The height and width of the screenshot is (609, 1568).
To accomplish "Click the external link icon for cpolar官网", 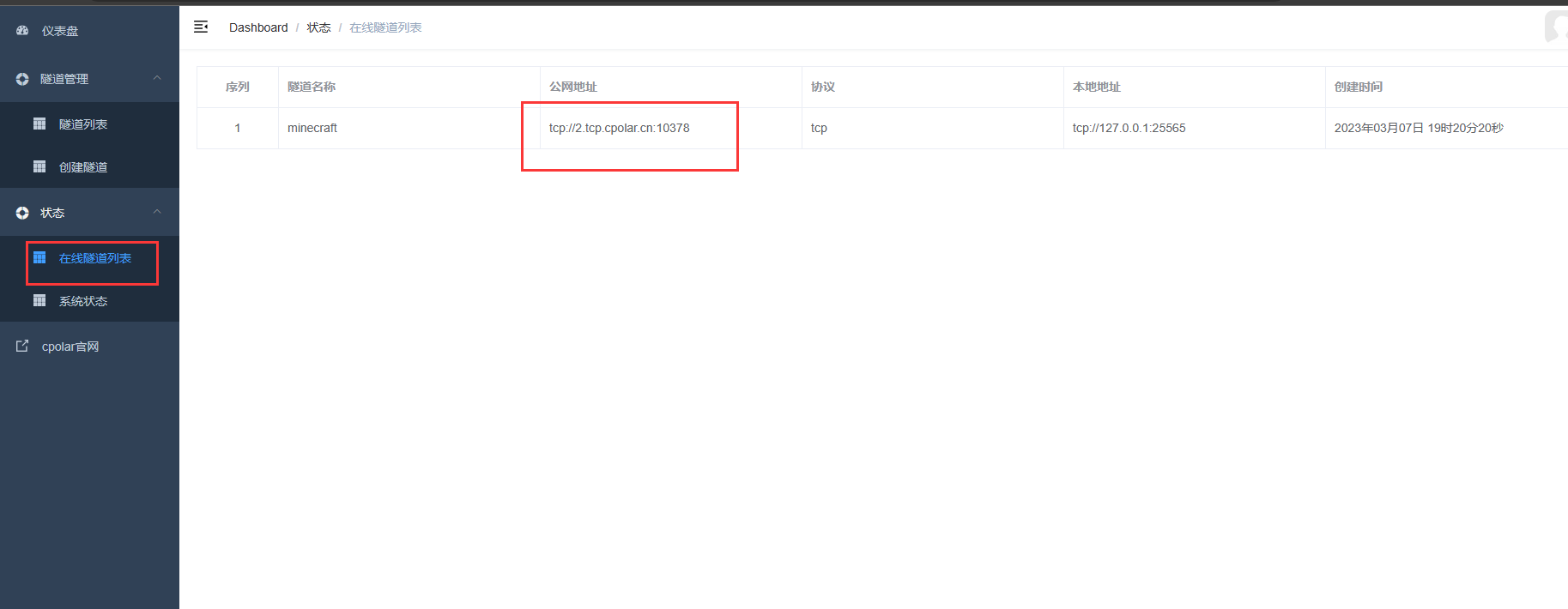I will (x=22, y=347).
